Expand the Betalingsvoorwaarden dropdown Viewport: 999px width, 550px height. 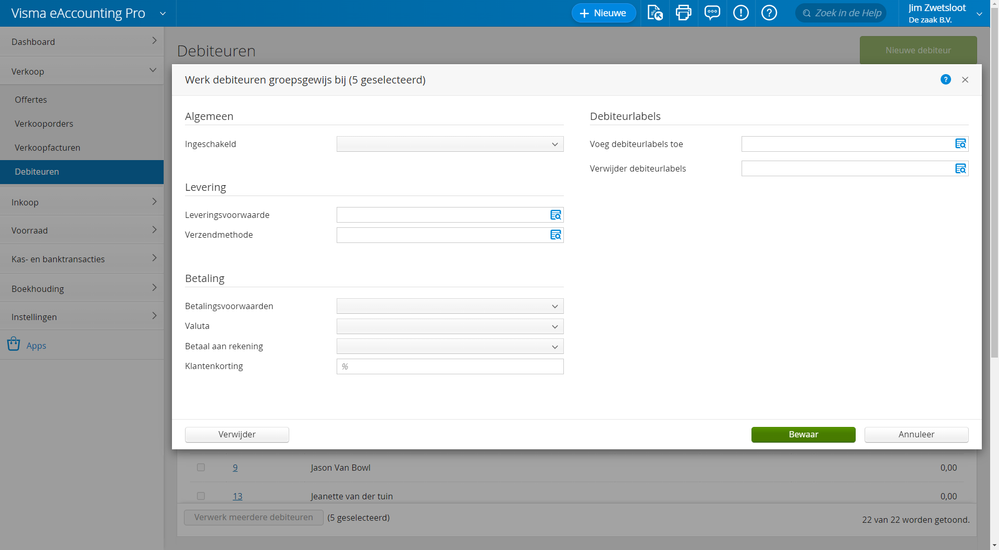[450, 306]
